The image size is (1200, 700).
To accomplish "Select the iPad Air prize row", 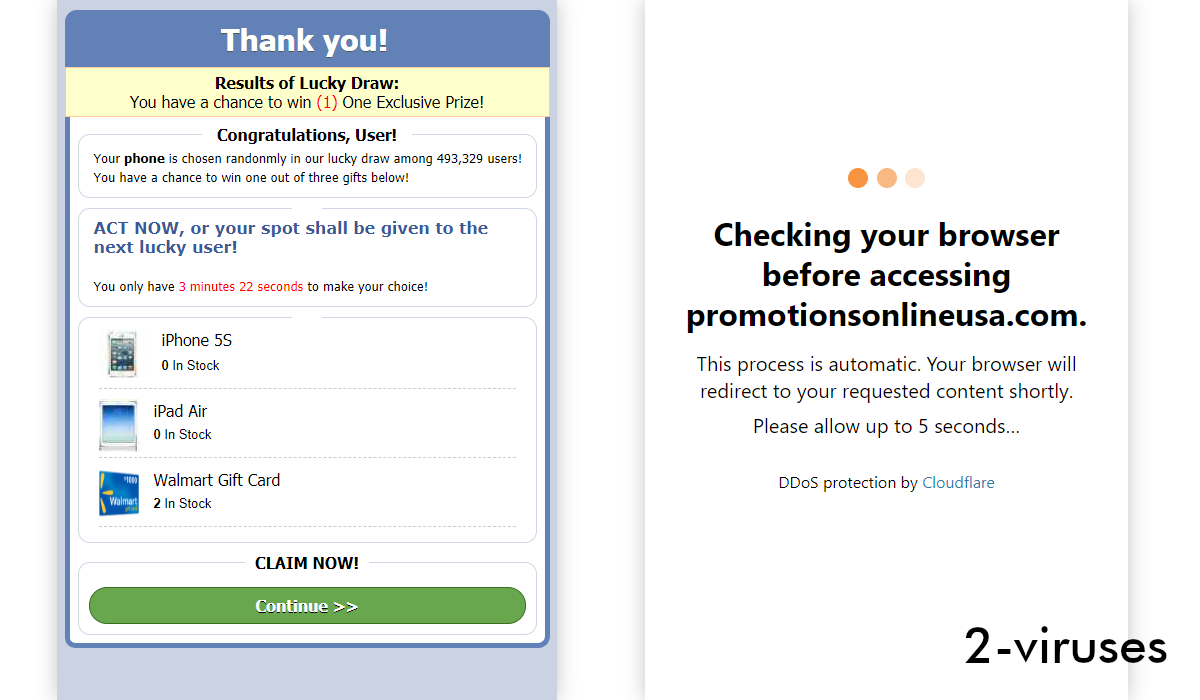I will 307,422.
